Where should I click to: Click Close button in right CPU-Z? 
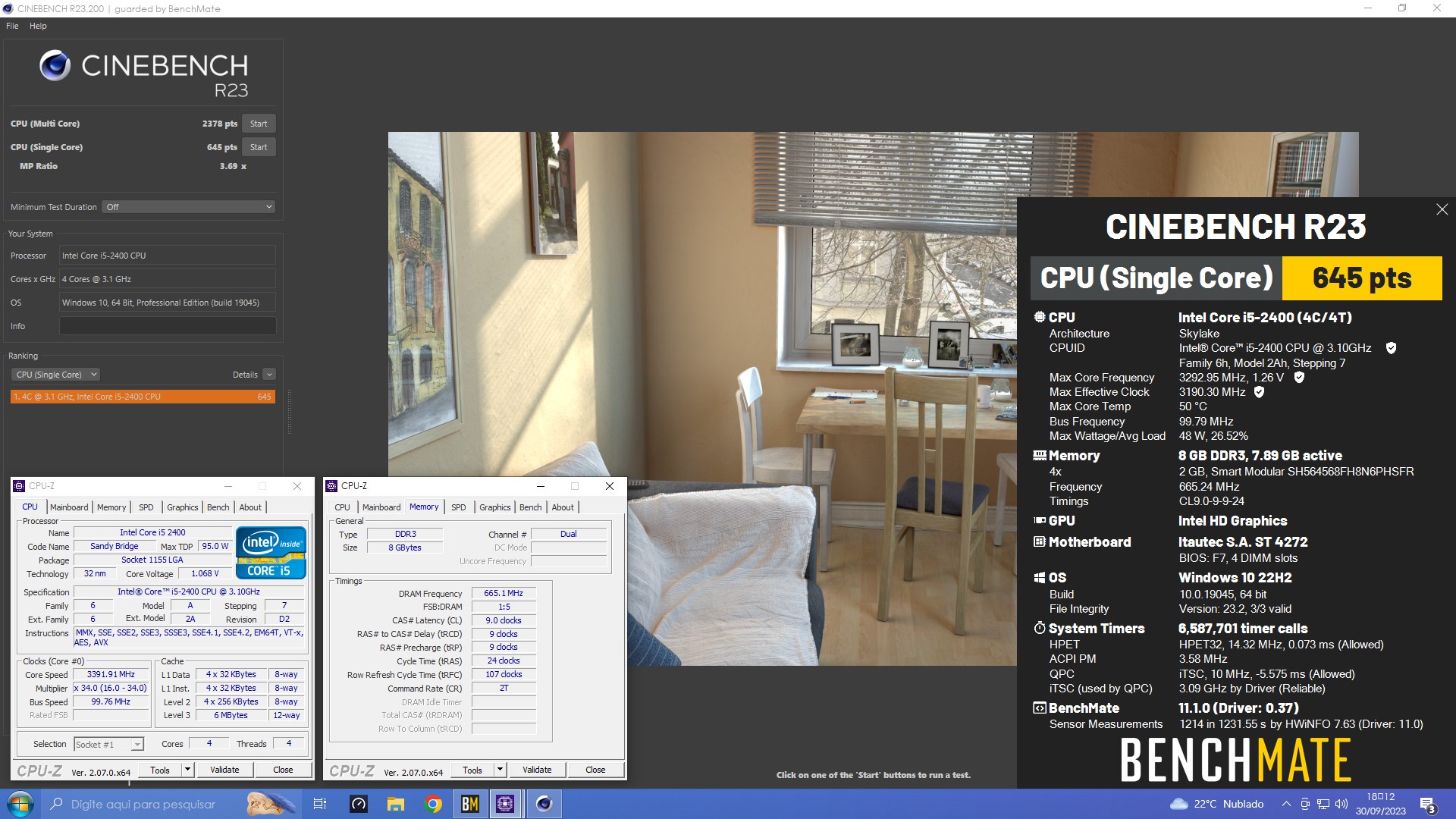pos(595,770)
